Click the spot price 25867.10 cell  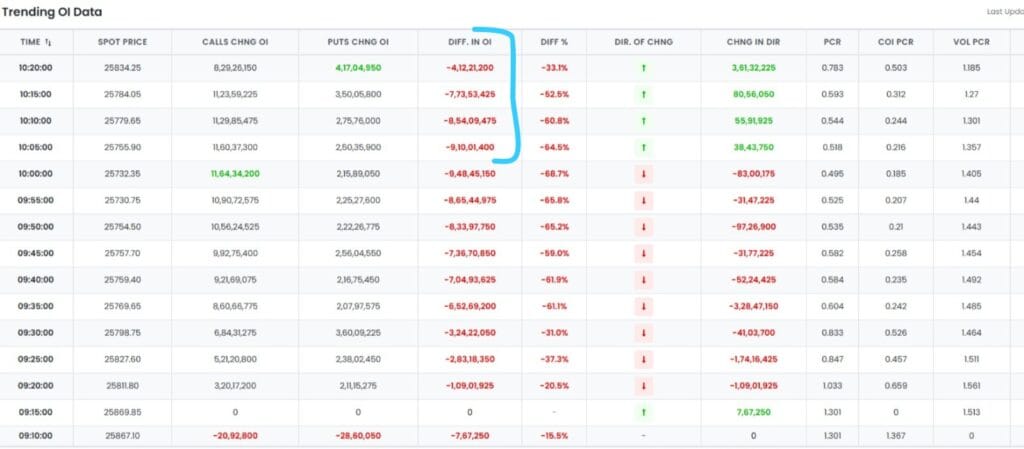click(x=120, y=436)
